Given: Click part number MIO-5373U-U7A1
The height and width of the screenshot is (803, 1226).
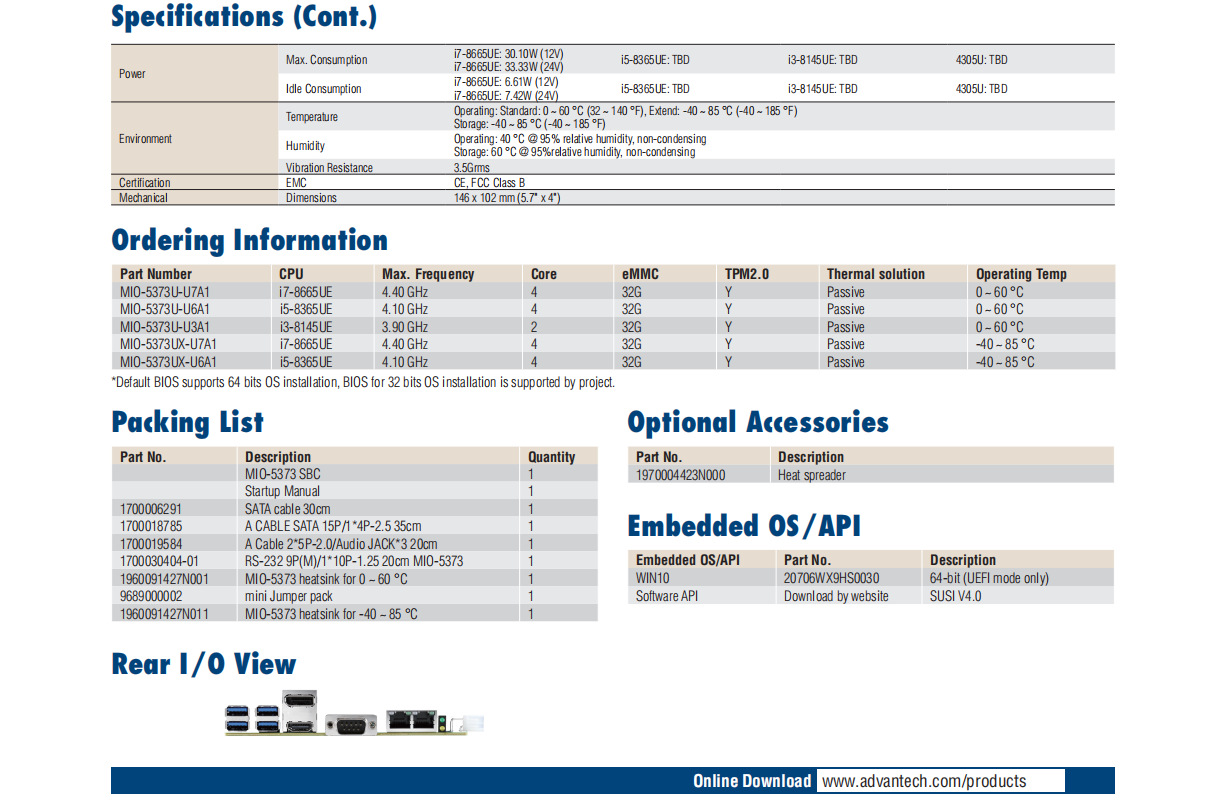Looking at the screenshot, I should pyautogui.click(x=165, y=292).
